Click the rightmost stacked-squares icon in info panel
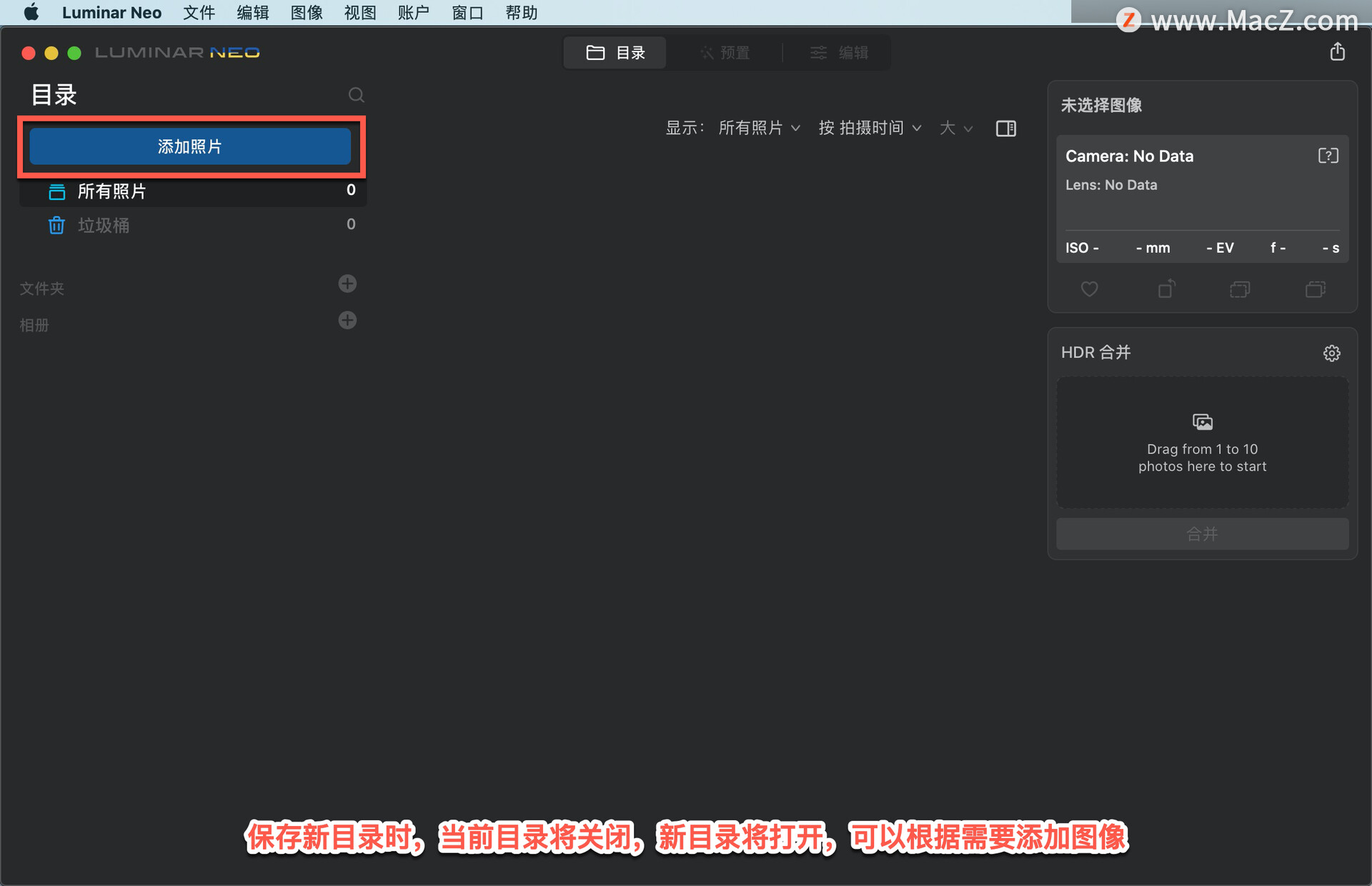Viewport: 1372px width, 886px height. tap(1316, 289)
